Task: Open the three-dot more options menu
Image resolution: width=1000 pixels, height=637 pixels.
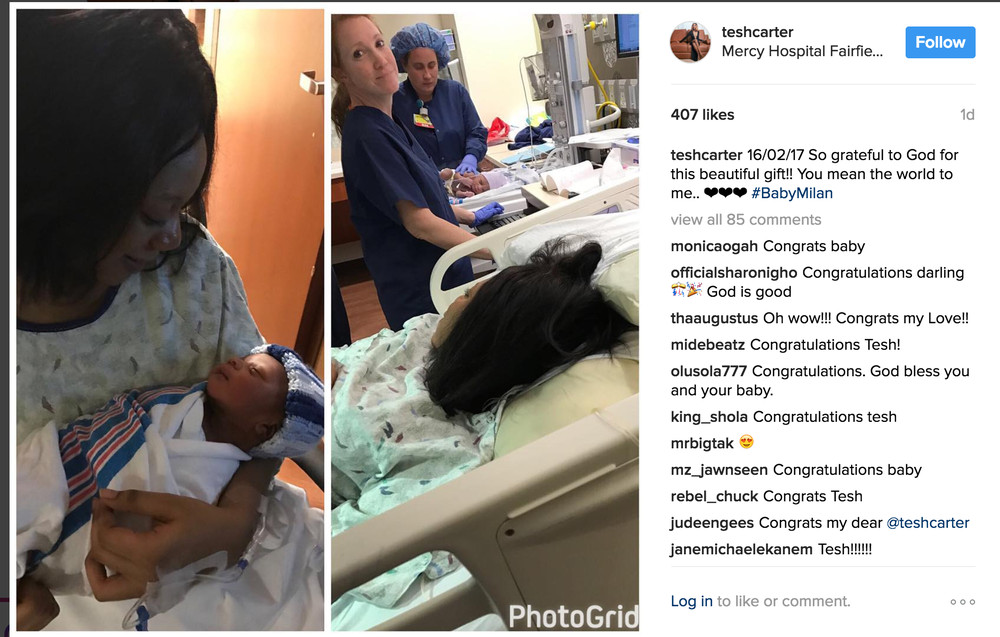Action: click(962, 602)
